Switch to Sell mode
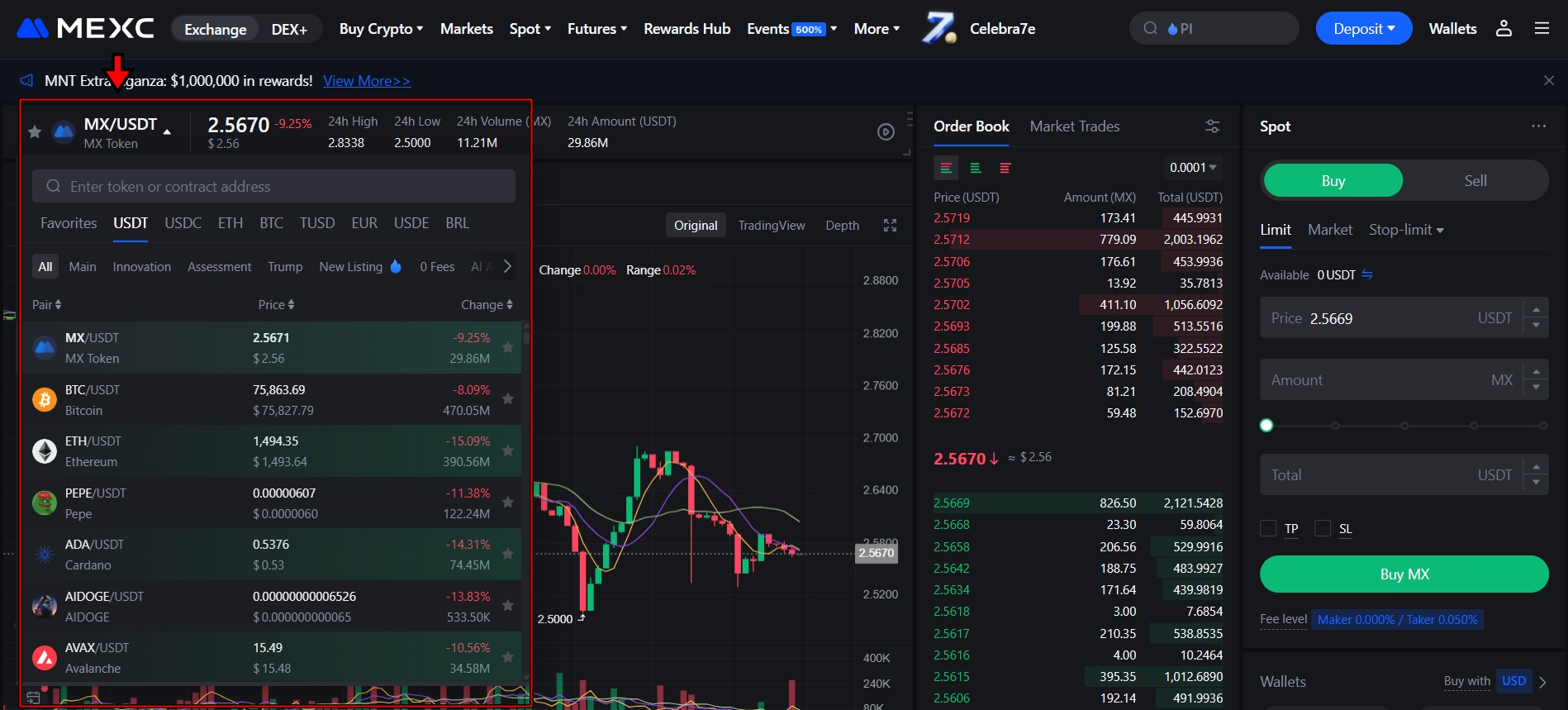This screenshot has height=710, width=1568. pos(1475,180)
